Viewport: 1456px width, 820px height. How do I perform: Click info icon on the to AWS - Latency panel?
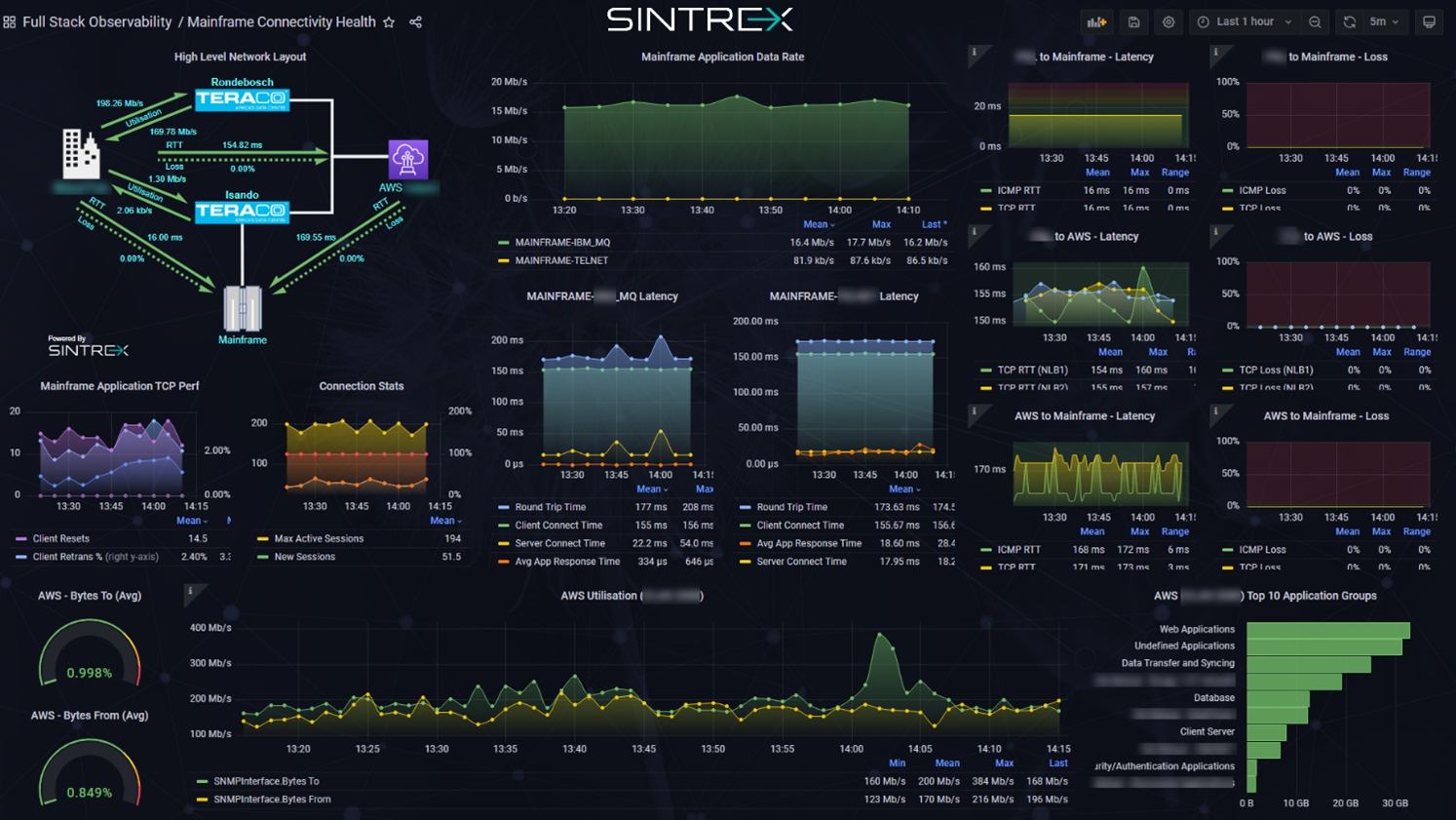click(974, 232)
